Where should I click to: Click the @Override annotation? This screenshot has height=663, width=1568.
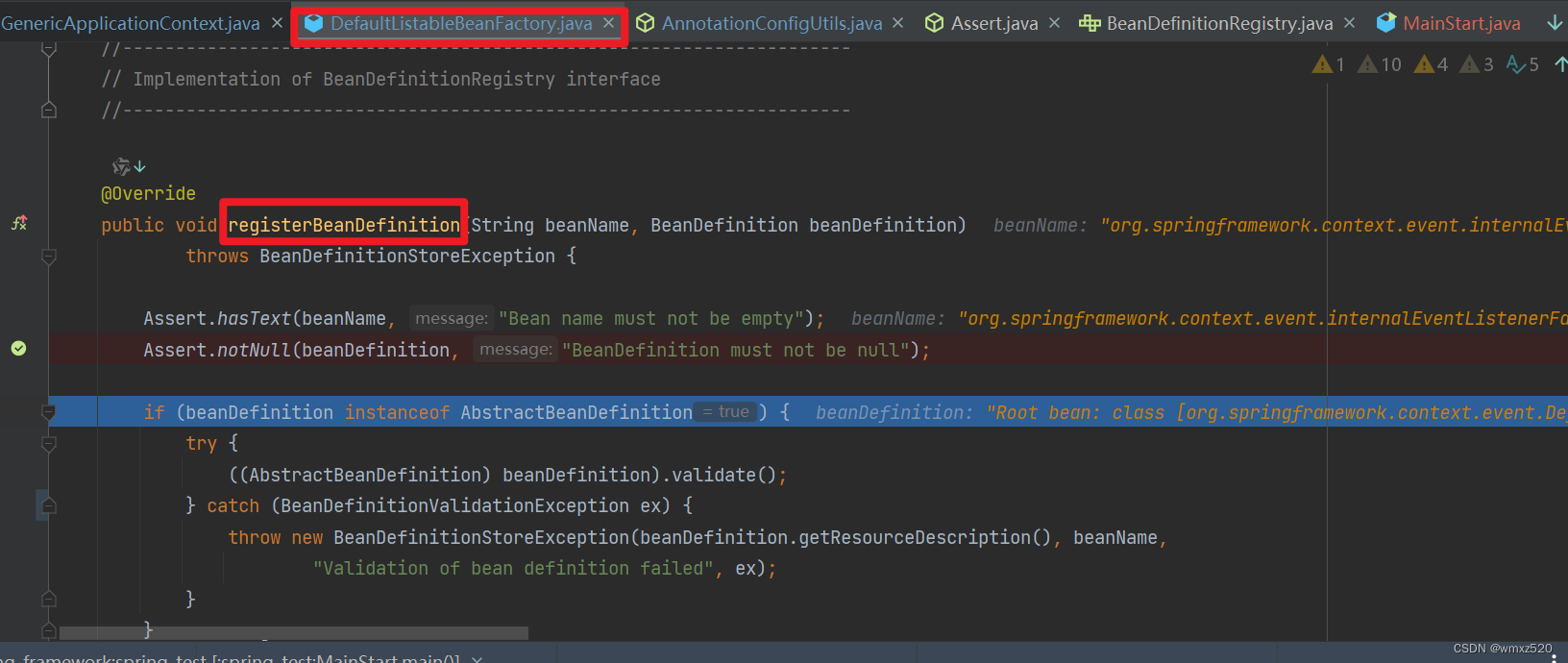[x=148, y=193]
